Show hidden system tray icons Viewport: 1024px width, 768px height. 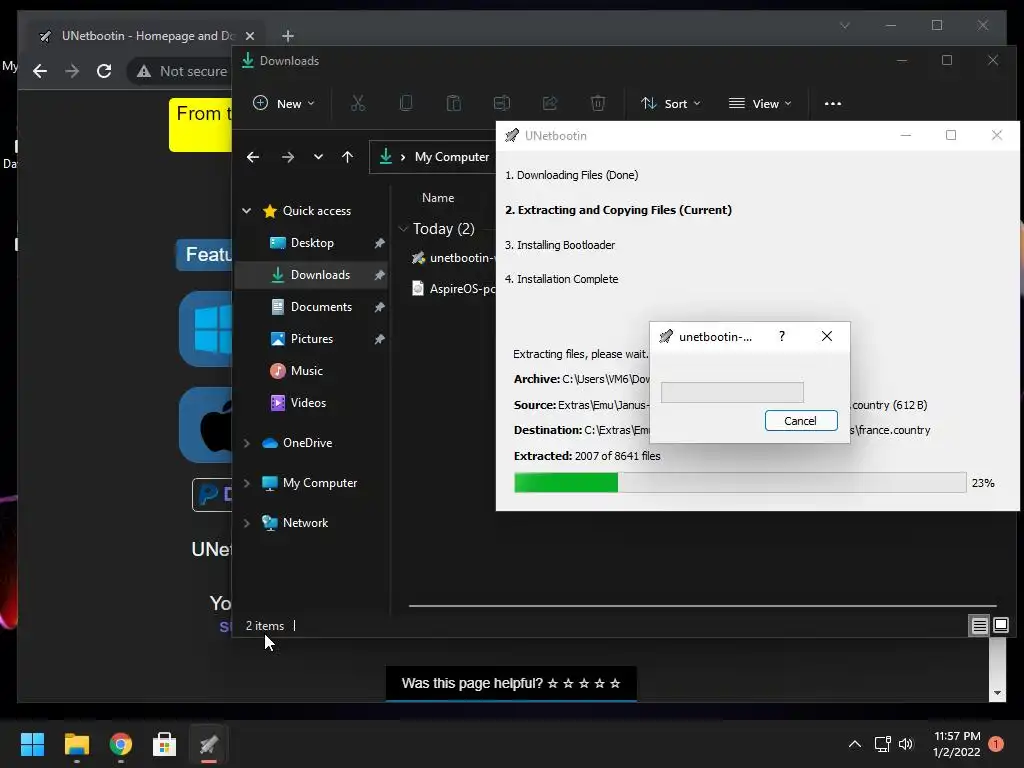854,744
